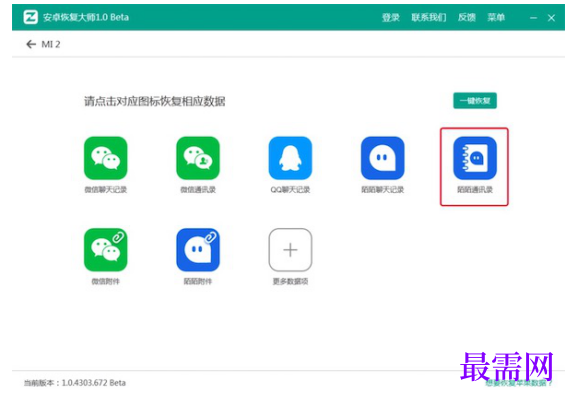Open WeChat chat records (微信聊天记录) icon
The image size is (572, 398).
[x=105, y=158]
